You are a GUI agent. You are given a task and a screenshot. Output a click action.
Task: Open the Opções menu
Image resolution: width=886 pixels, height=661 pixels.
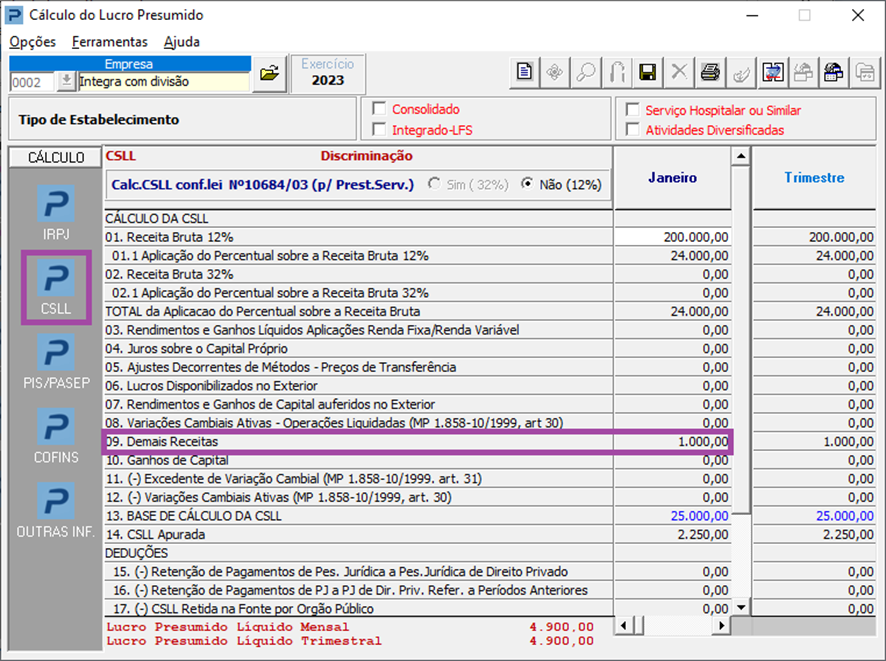(32, 42)
